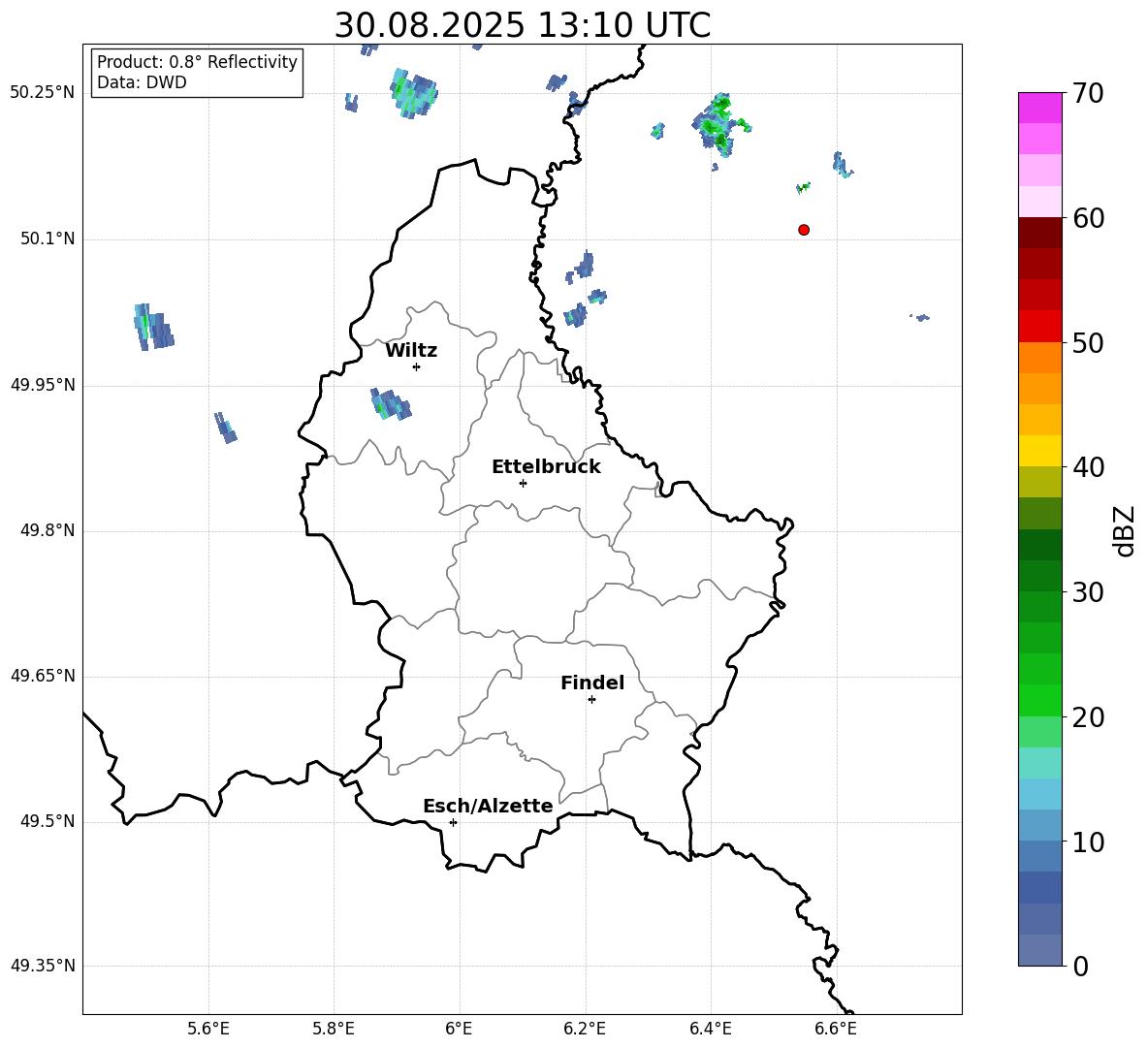Click the dark red colorbar segment below 60

[1040, 233]
